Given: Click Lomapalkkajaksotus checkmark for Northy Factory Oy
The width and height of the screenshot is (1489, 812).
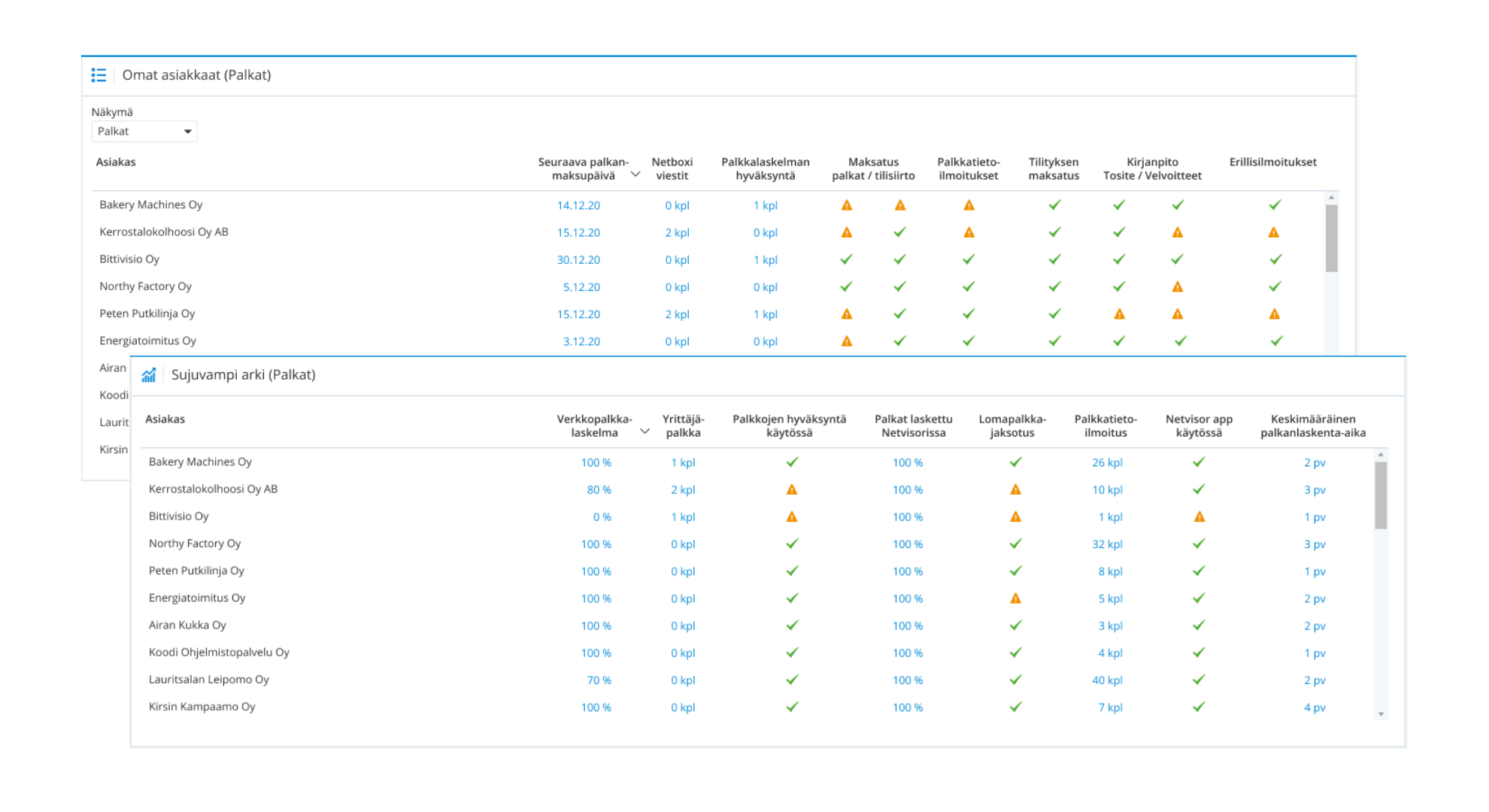Looking at the screenshot, I should 1015,544.
